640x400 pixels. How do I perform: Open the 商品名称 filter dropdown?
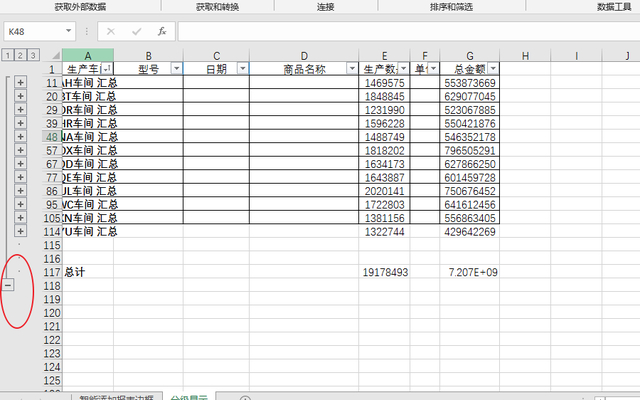click(352, 68)
